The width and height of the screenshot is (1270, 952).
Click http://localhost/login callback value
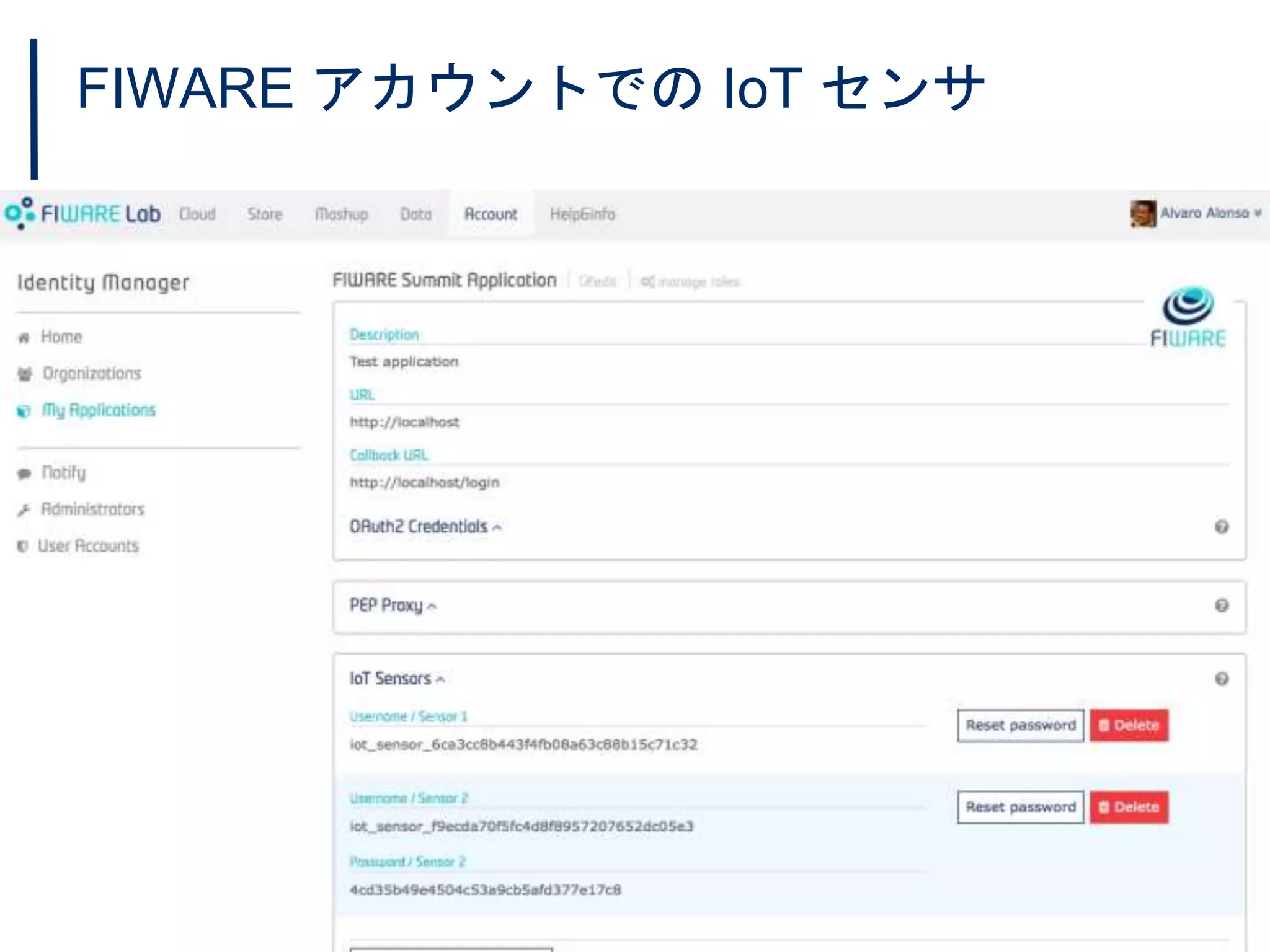tap(424, 482)
